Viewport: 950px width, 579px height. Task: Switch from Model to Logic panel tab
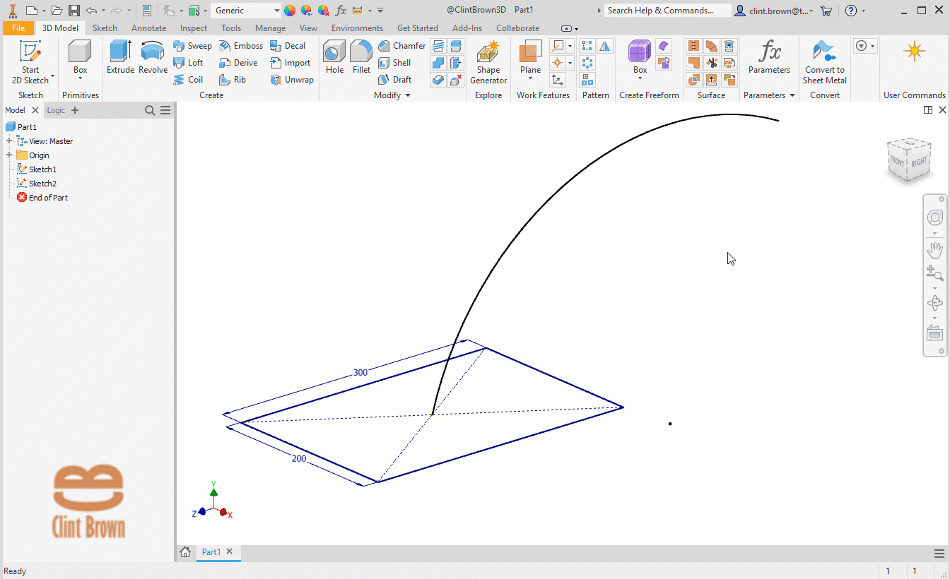[x=55, y=109]
